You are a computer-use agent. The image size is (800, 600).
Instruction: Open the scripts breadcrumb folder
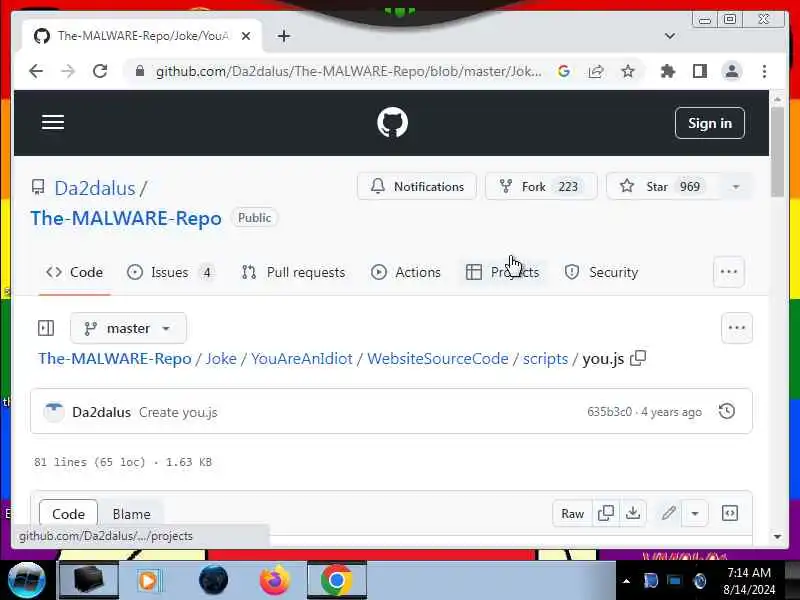[545, 359]
